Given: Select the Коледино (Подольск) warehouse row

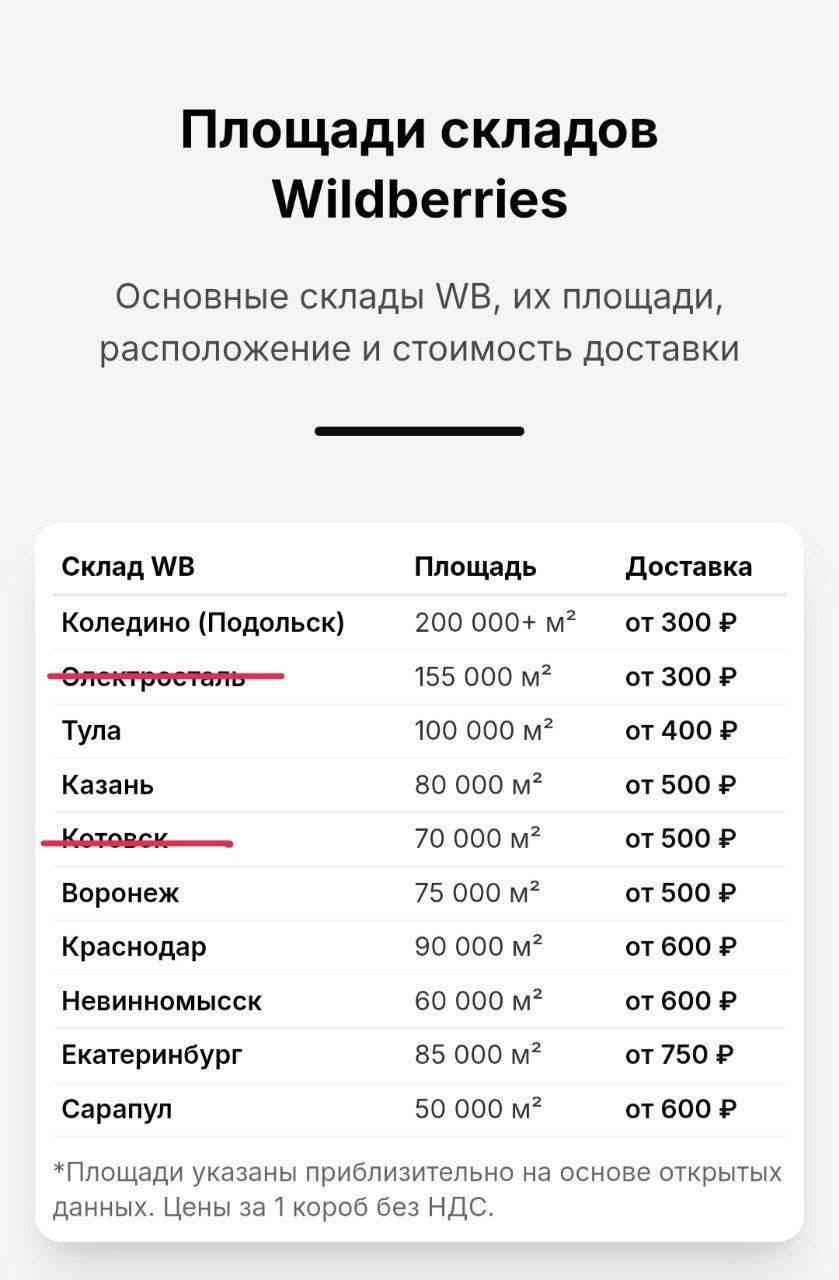Looking at the screenshot, I should pos(419,623).
